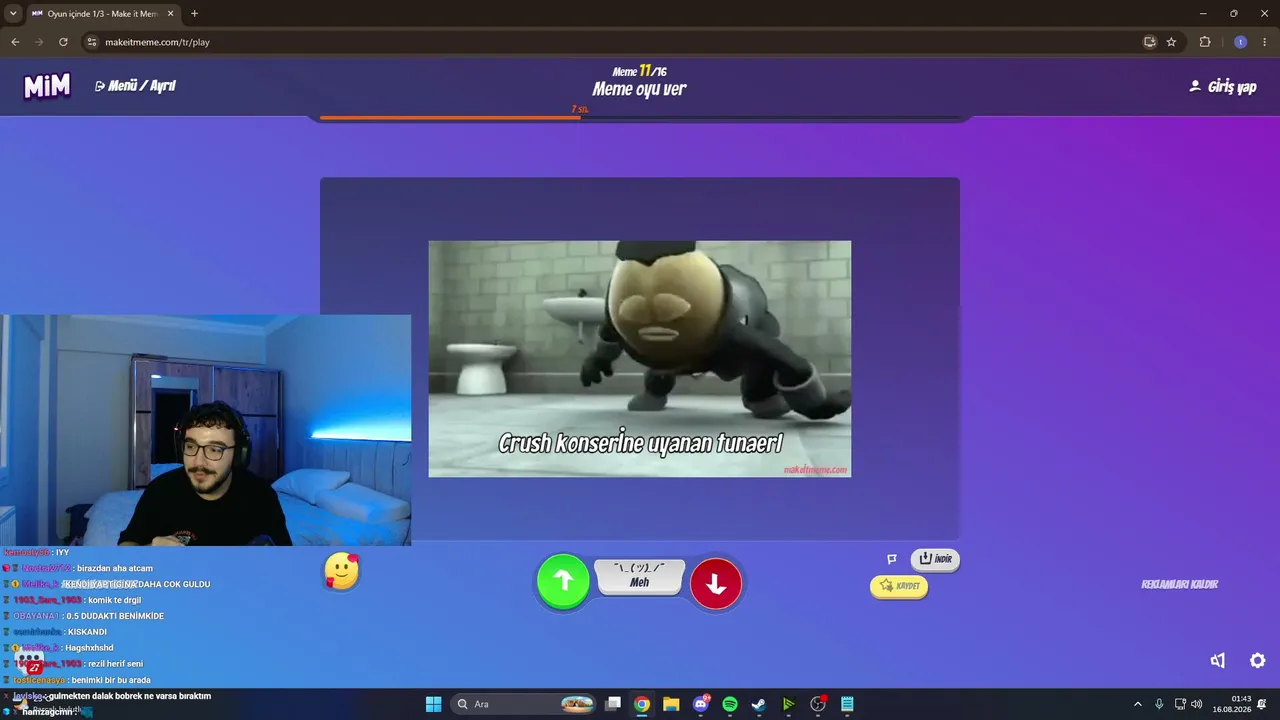Reload the makeitmeme page
The image size is (1280, 720).
pyautogui.click(x=63, y=42)
